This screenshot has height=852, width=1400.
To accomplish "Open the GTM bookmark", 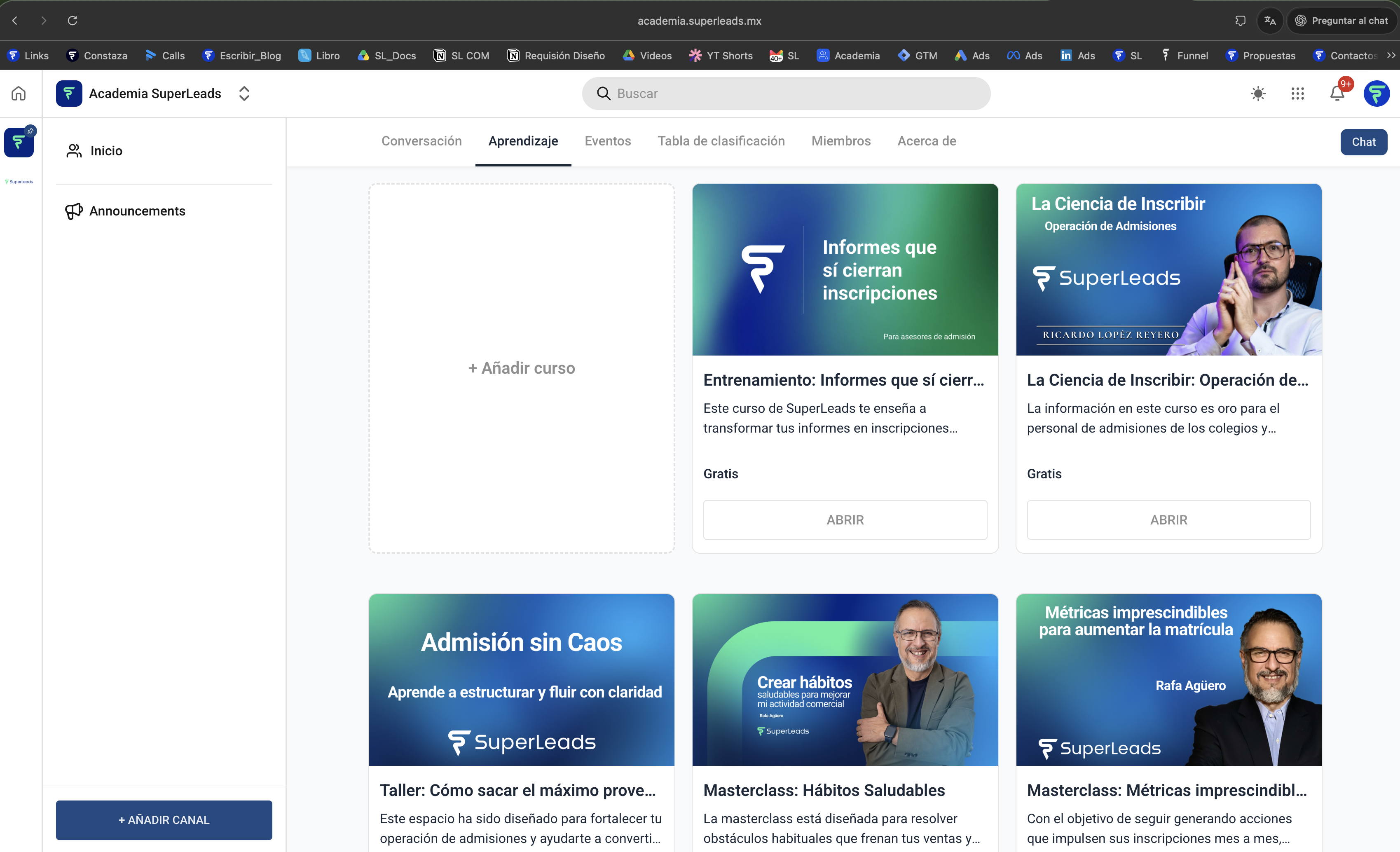I will pyautogui.click(x=917, y=55).
